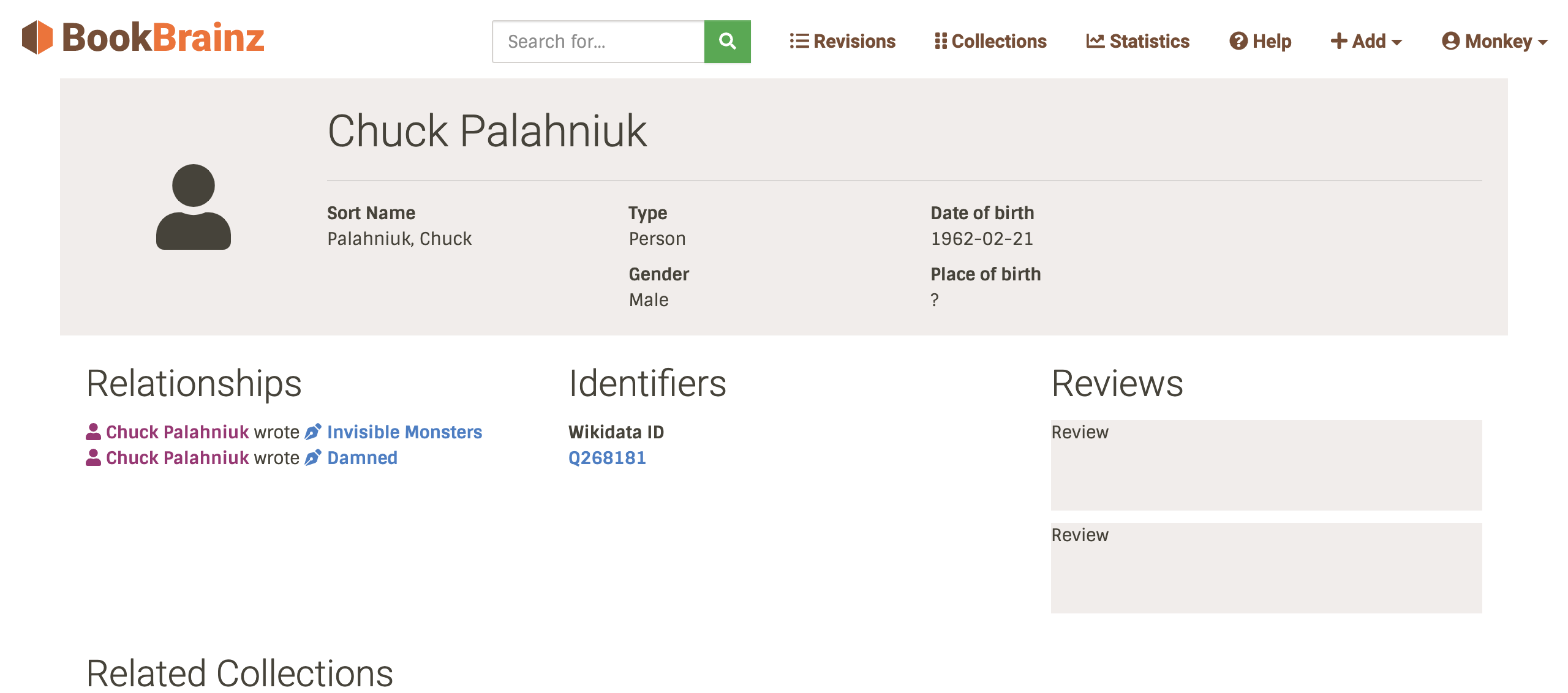The width and height of the screenshot is (1568, 693).
Task: Click the Help question mark icon
Action: (1238, 41)
